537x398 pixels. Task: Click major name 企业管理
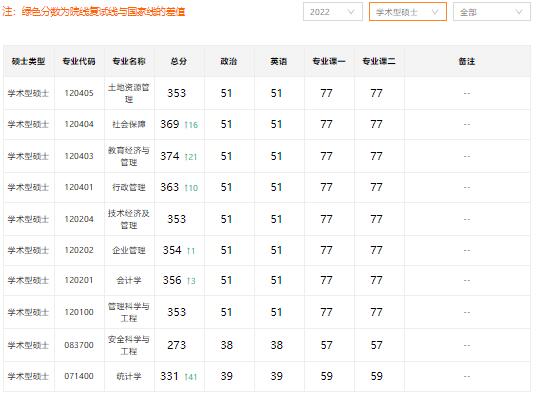[x=129, y=250]
